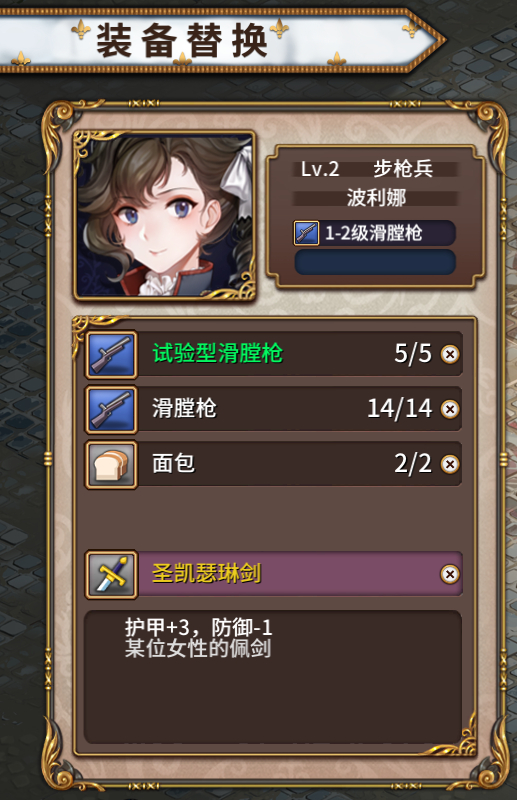
Task: Click the 护甲+3 item description box
Action: (273, 677)
